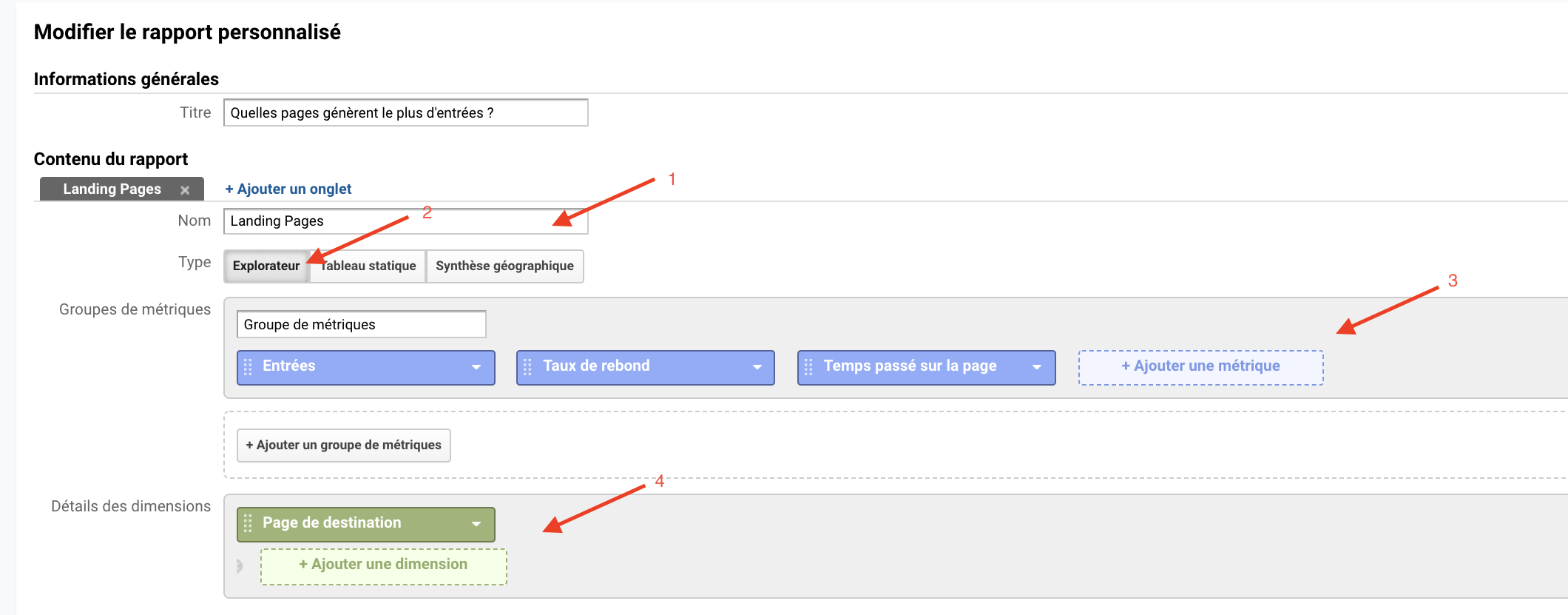Open Temps passé sur la page dropdown
Viewport: 1568px width, 615px height.
tap(1037, 367)
